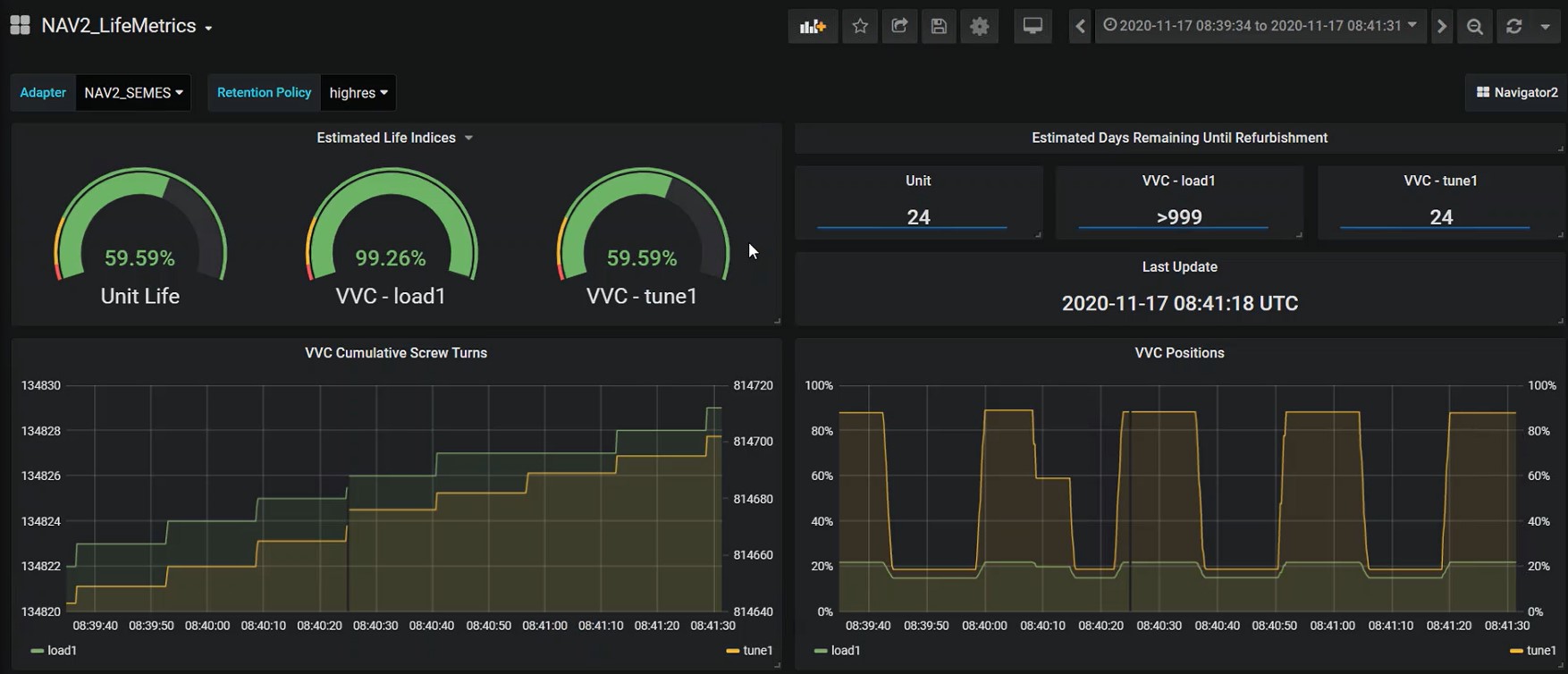
Task: Open NAV2_LifeMetrics dashboard title menu
Action: 126,26
